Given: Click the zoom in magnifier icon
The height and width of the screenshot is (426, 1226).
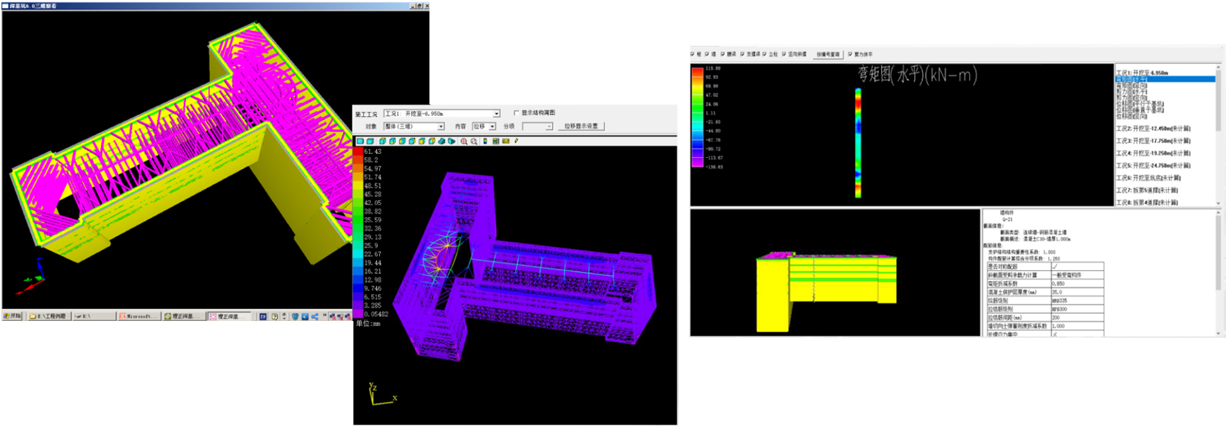Looking at the screenshot, I should click(x=464, y=141).
